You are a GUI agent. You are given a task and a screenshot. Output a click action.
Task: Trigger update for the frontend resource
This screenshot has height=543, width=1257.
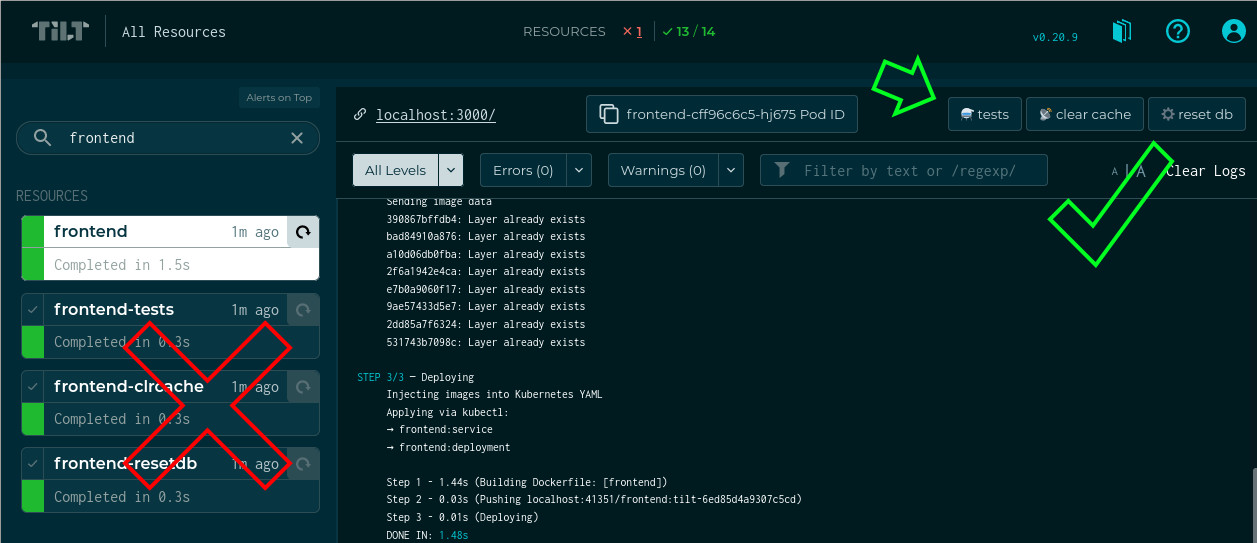[x=303, y=232]
